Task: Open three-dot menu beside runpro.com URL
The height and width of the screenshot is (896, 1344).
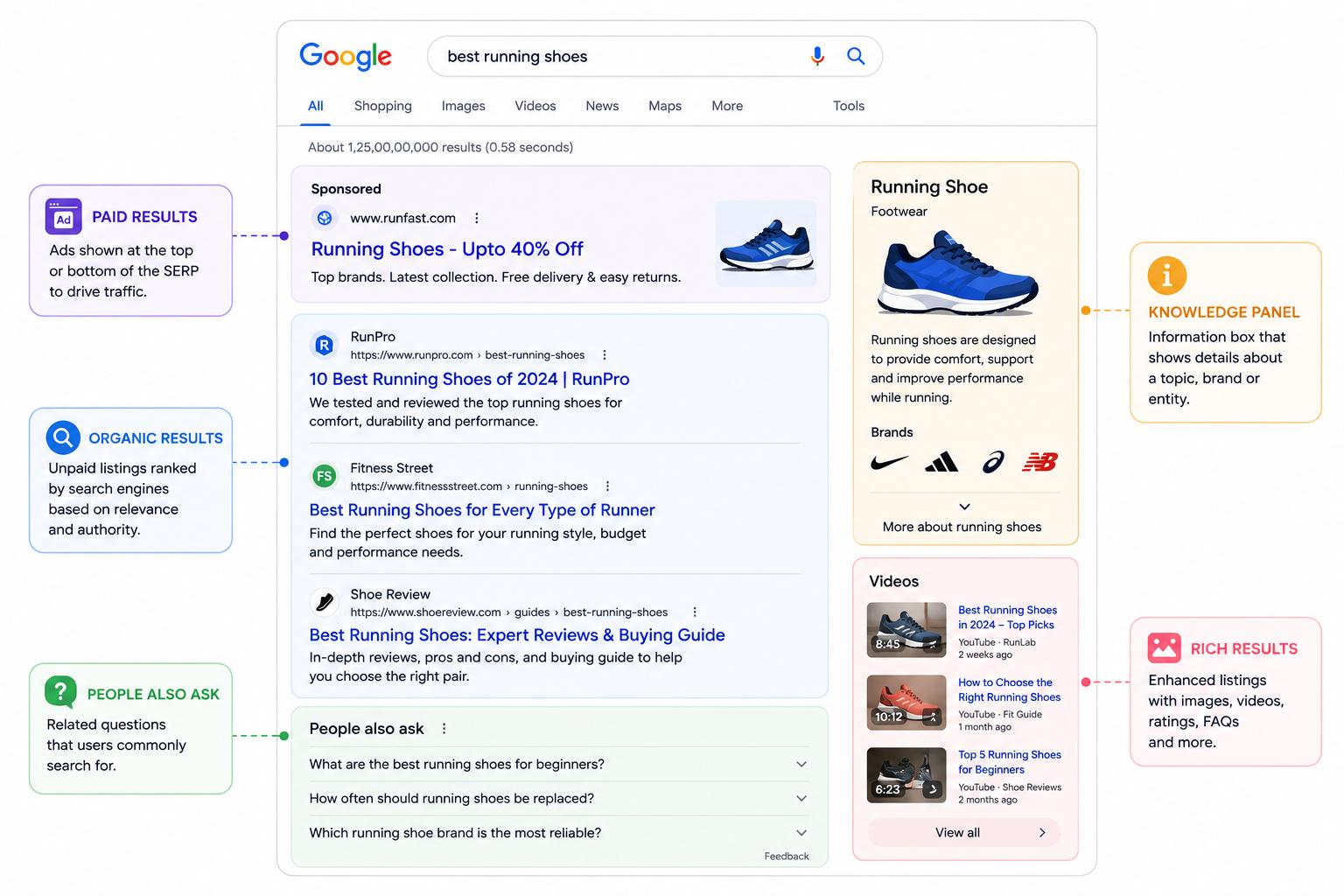Action: (x=604, y=355)
